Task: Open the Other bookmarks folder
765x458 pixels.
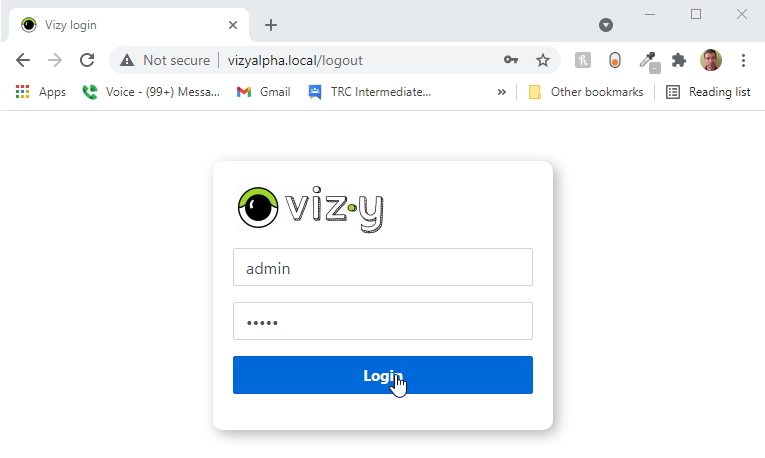Action: tap(586, 92)
